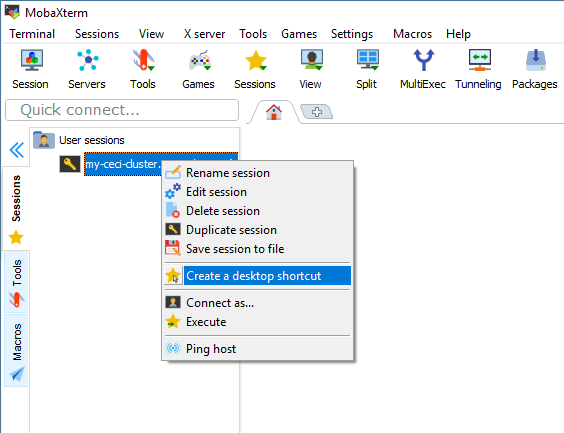The height and width of the screenshot is (433, 564).
Task: Select the Macros vertical sidebar tab
Action: tap(17, 351)
